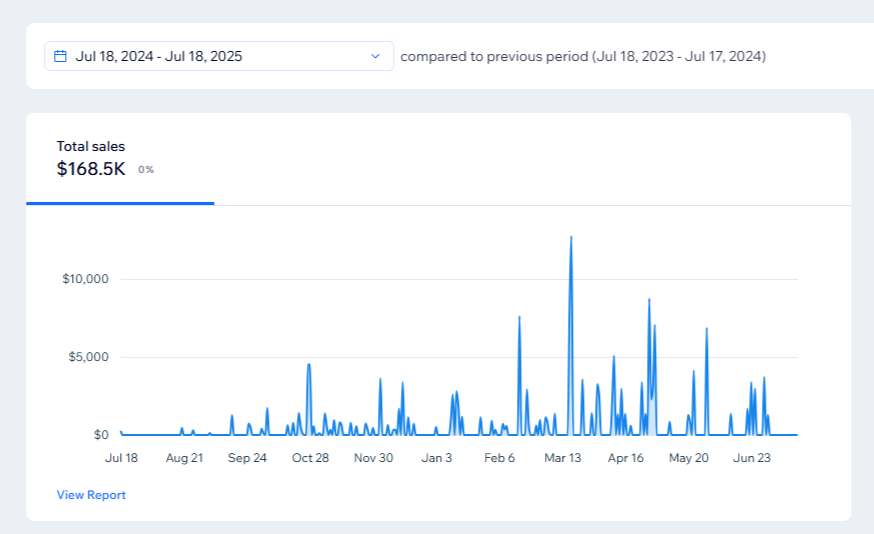
Task: Click the blue active tab underline
Action: point(120,203)
